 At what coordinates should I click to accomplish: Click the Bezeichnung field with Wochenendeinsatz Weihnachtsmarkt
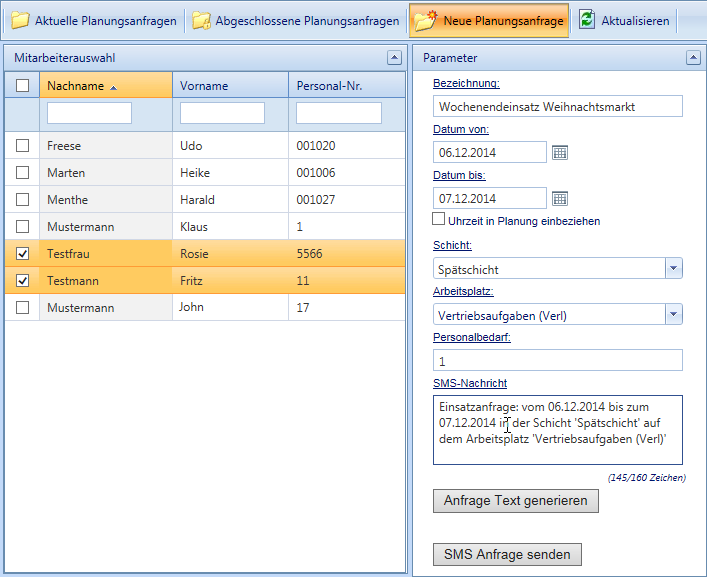558,106
